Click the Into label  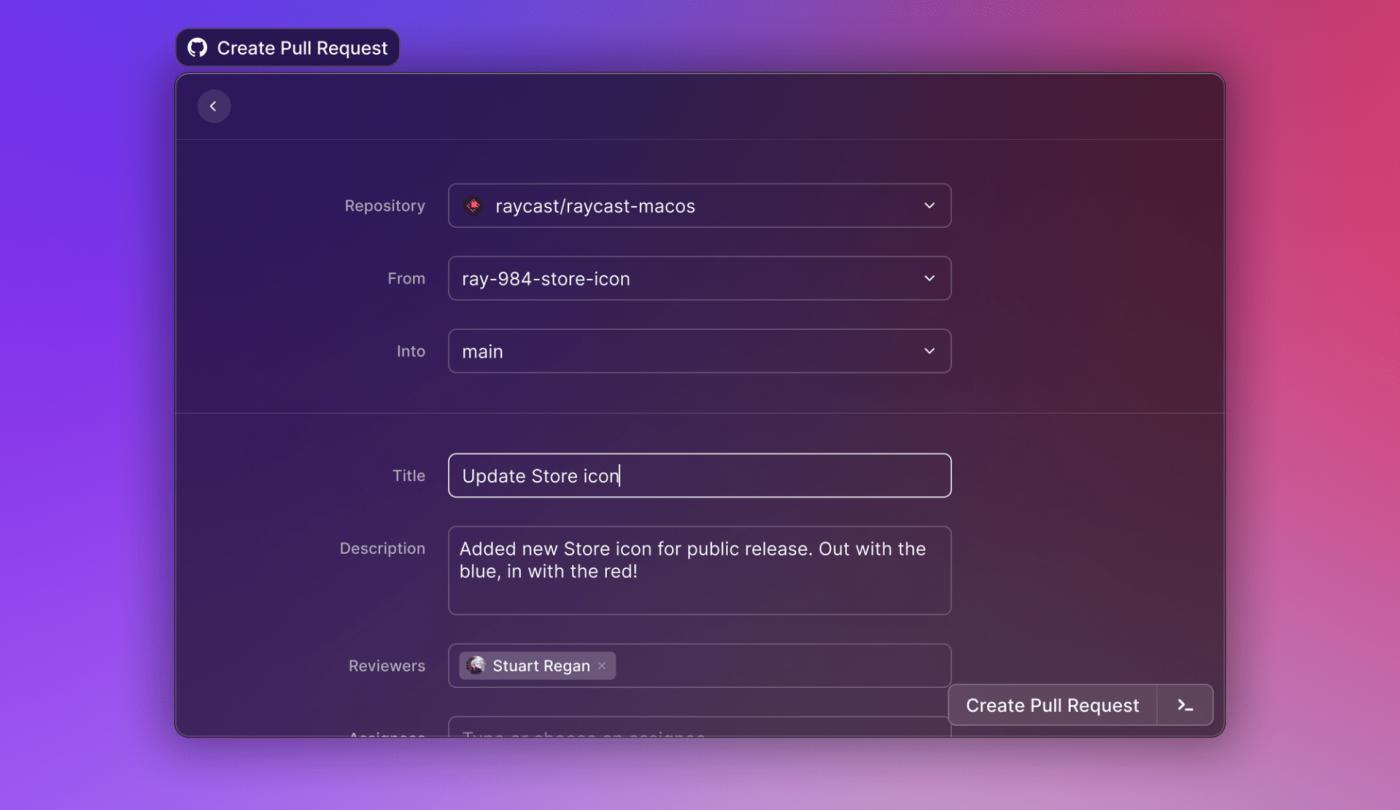pyautogui.click(x=411, y=351)
